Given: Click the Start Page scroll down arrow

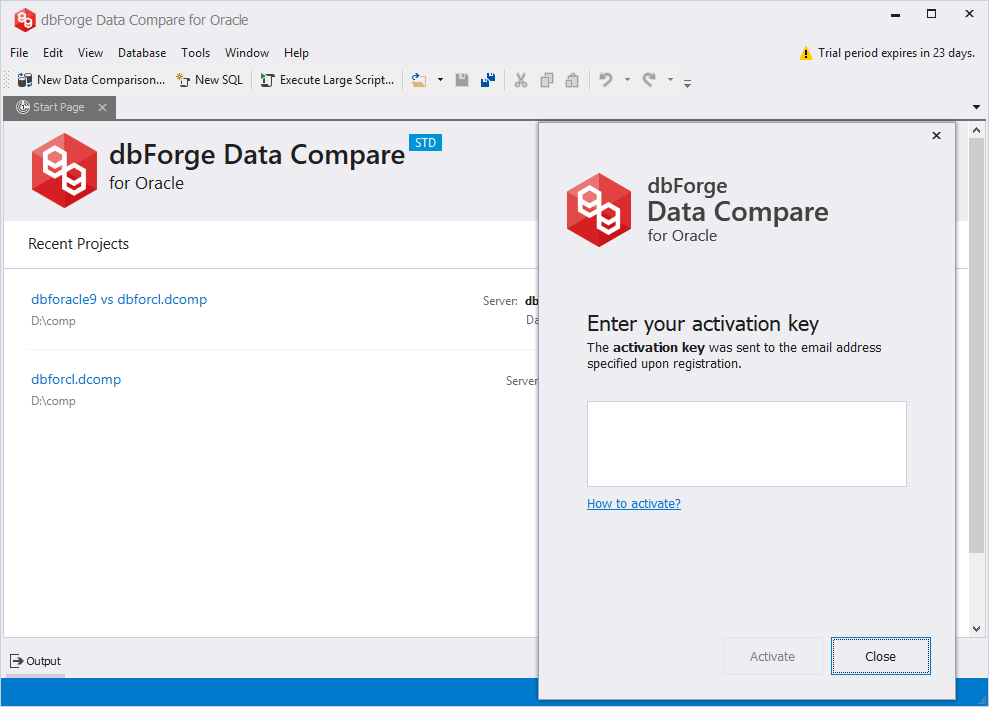Looking at the screenshot, I should pyautogui.click(x=976, y=629).
